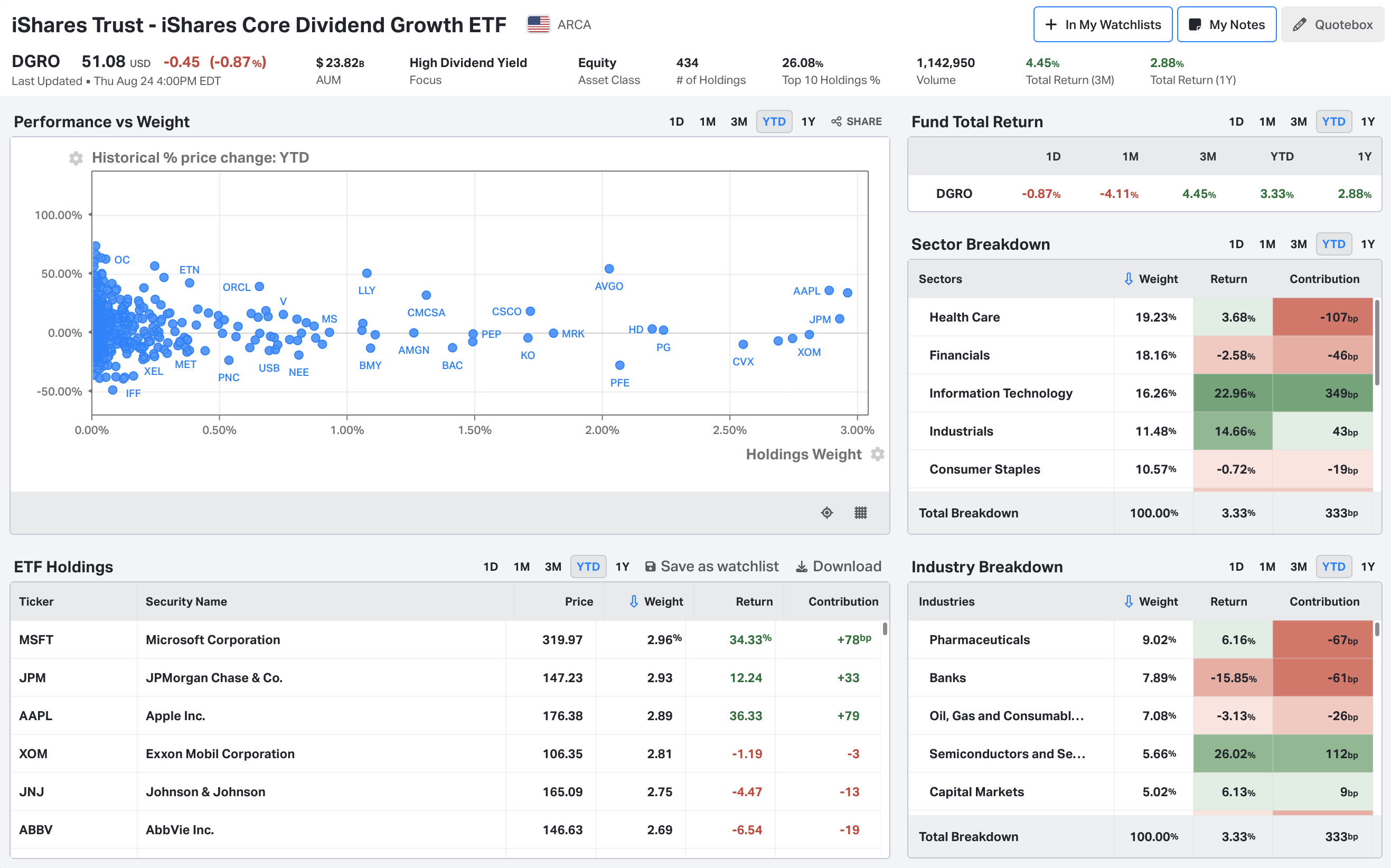Select Semiconductors industry row

click(1140, 754)
